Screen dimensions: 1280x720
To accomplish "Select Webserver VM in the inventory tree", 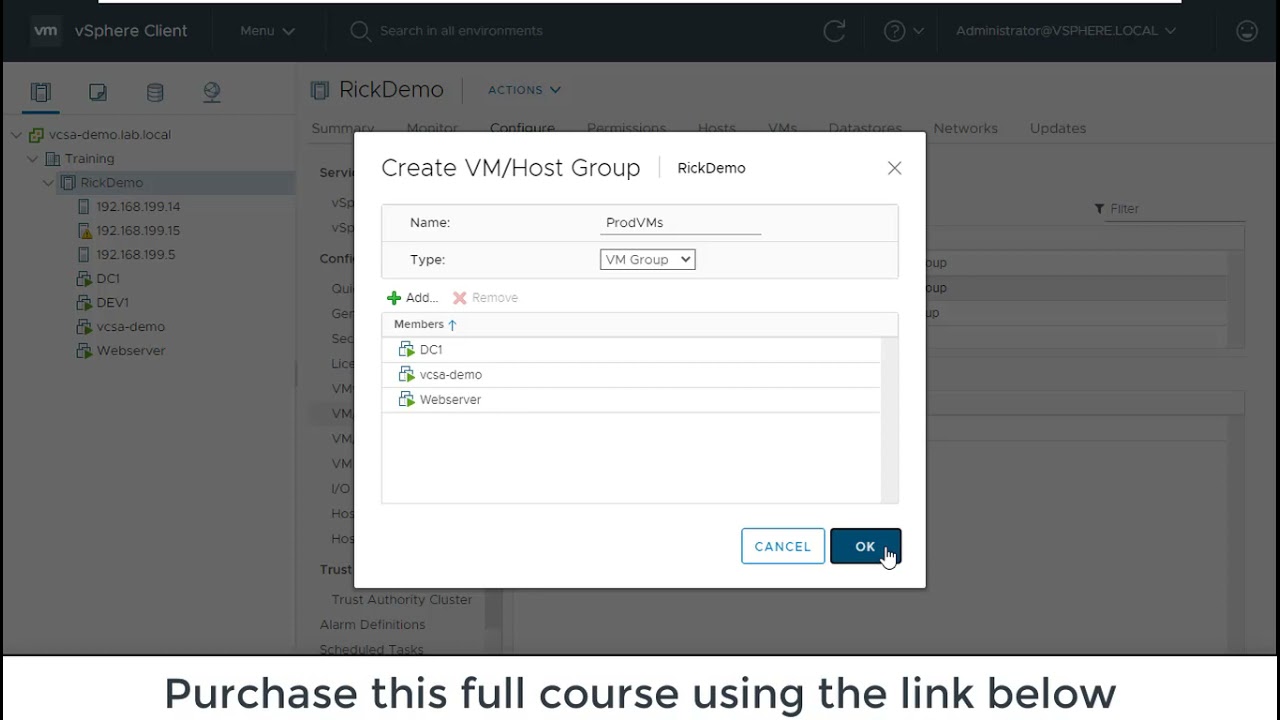I will (131, 350).
